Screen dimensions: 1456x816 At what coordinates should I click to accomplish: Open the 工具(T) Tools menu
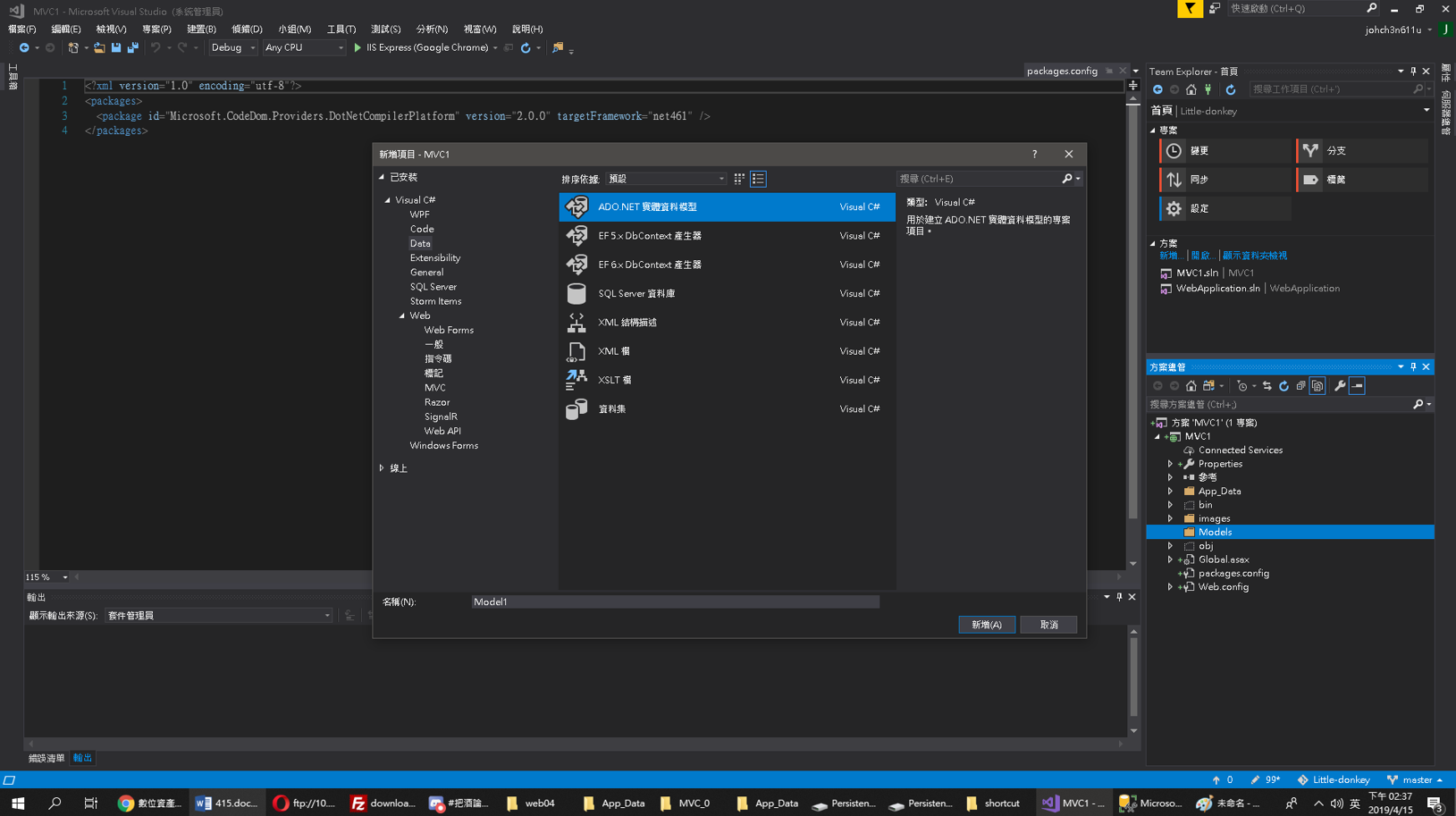[x=341, y=29]
